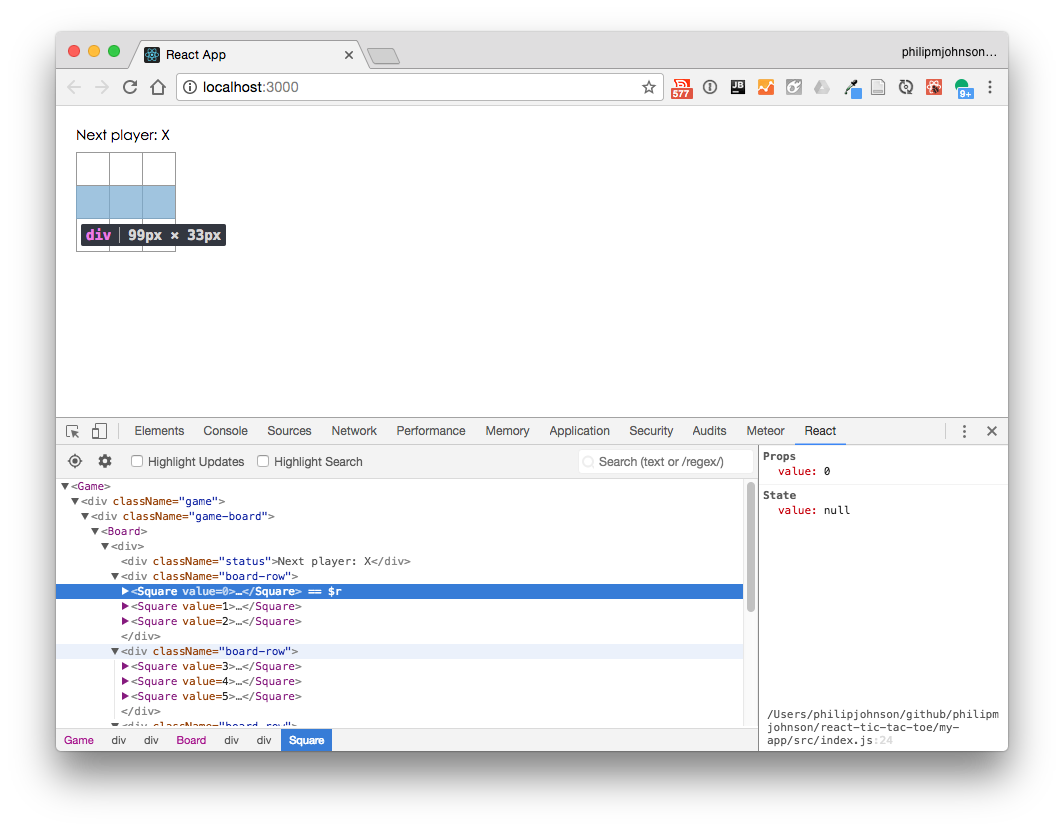Collapse the game-board div node

pyautogui.click(x=85, y=516)
